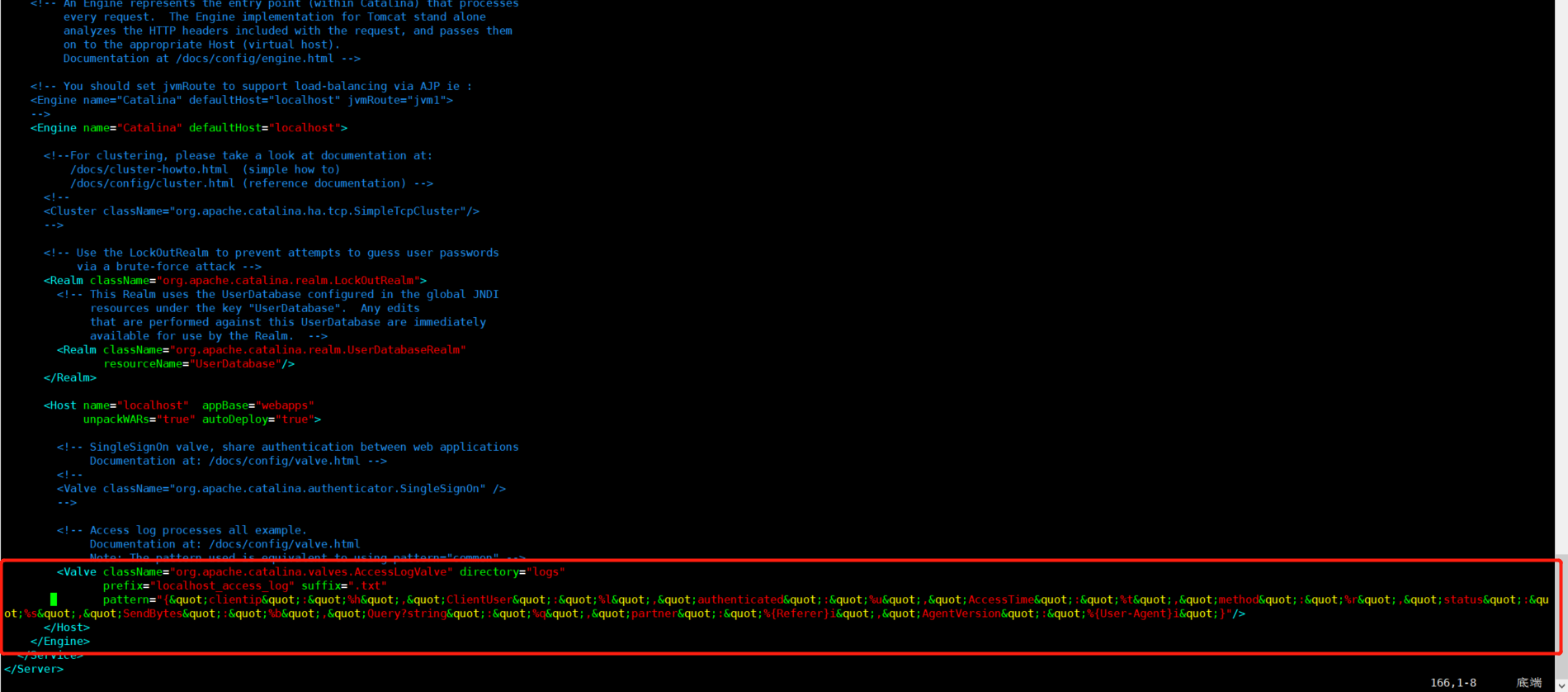The image size is (1568, 692).
Task: Click the commented "SimpleTcpCluster" Cluster line
Action: (262, 211)
